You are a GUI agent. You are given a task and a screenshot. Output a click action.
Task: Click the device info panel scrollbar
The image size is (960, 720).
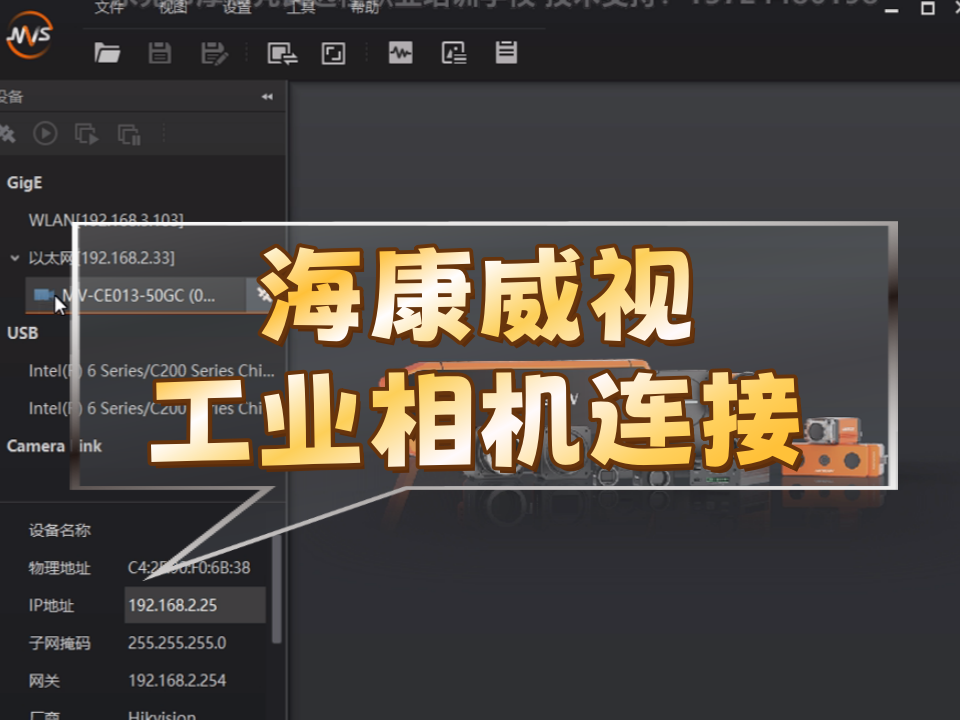(277, 590)
